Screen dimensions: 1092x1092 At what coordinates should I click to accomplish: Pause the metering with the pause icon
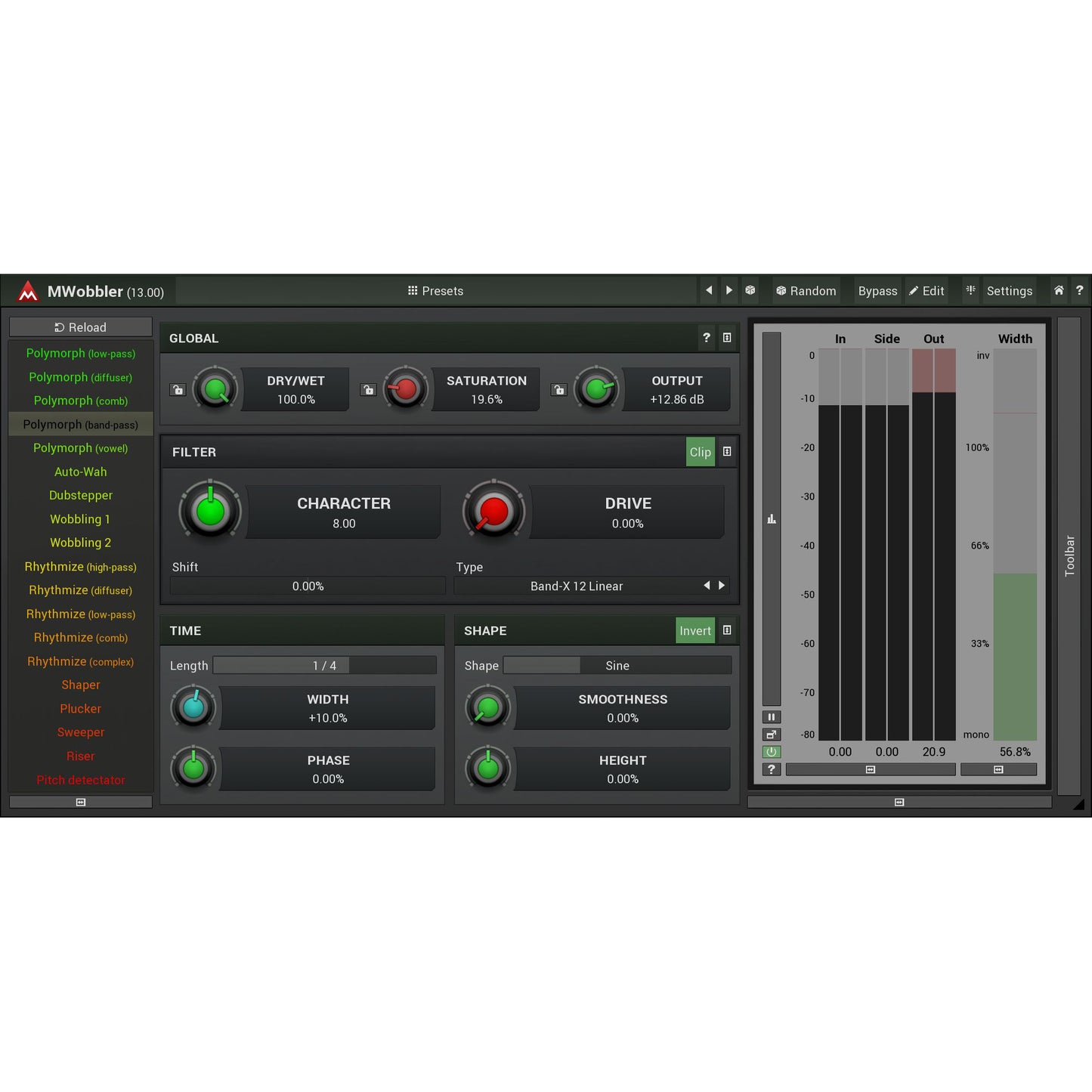pos(771,716)
